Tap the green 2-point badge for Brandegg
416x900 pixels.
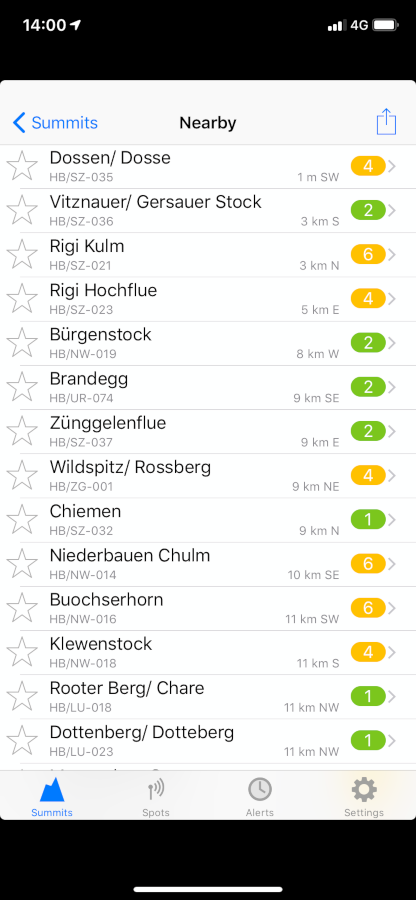coord(368,387)
